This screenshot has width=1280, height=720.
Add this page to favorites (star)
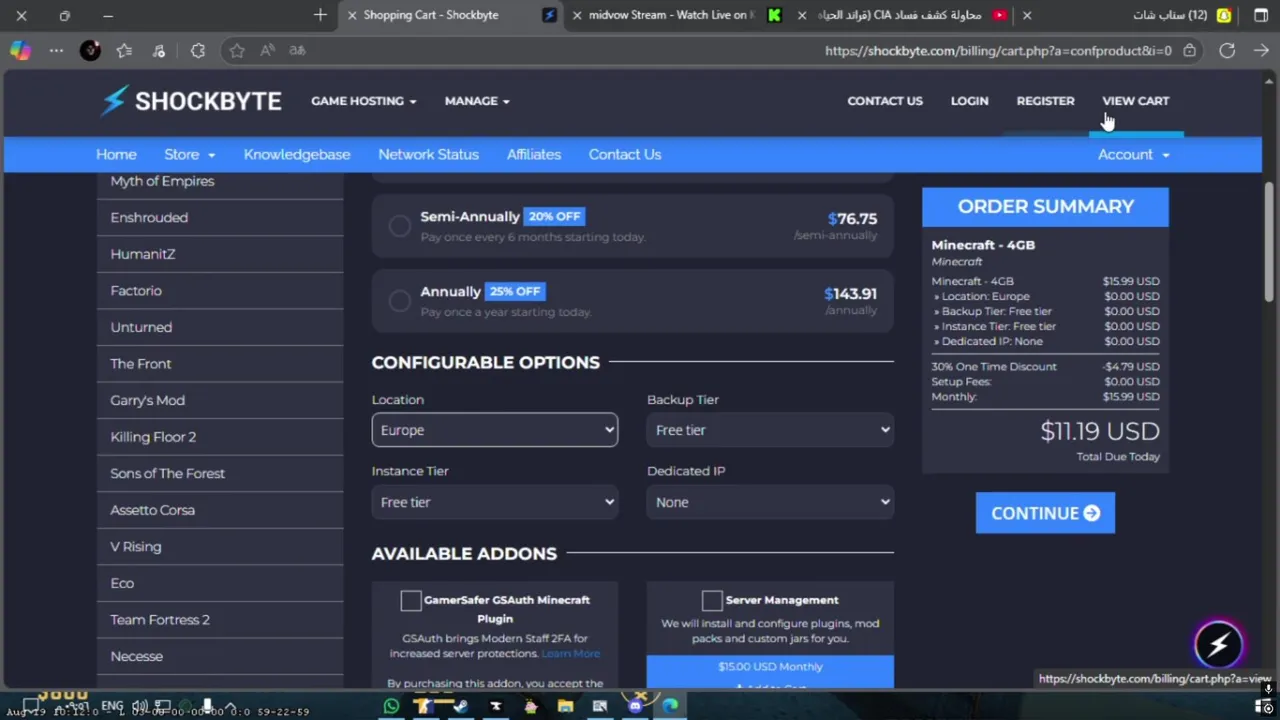coord(237,50)
